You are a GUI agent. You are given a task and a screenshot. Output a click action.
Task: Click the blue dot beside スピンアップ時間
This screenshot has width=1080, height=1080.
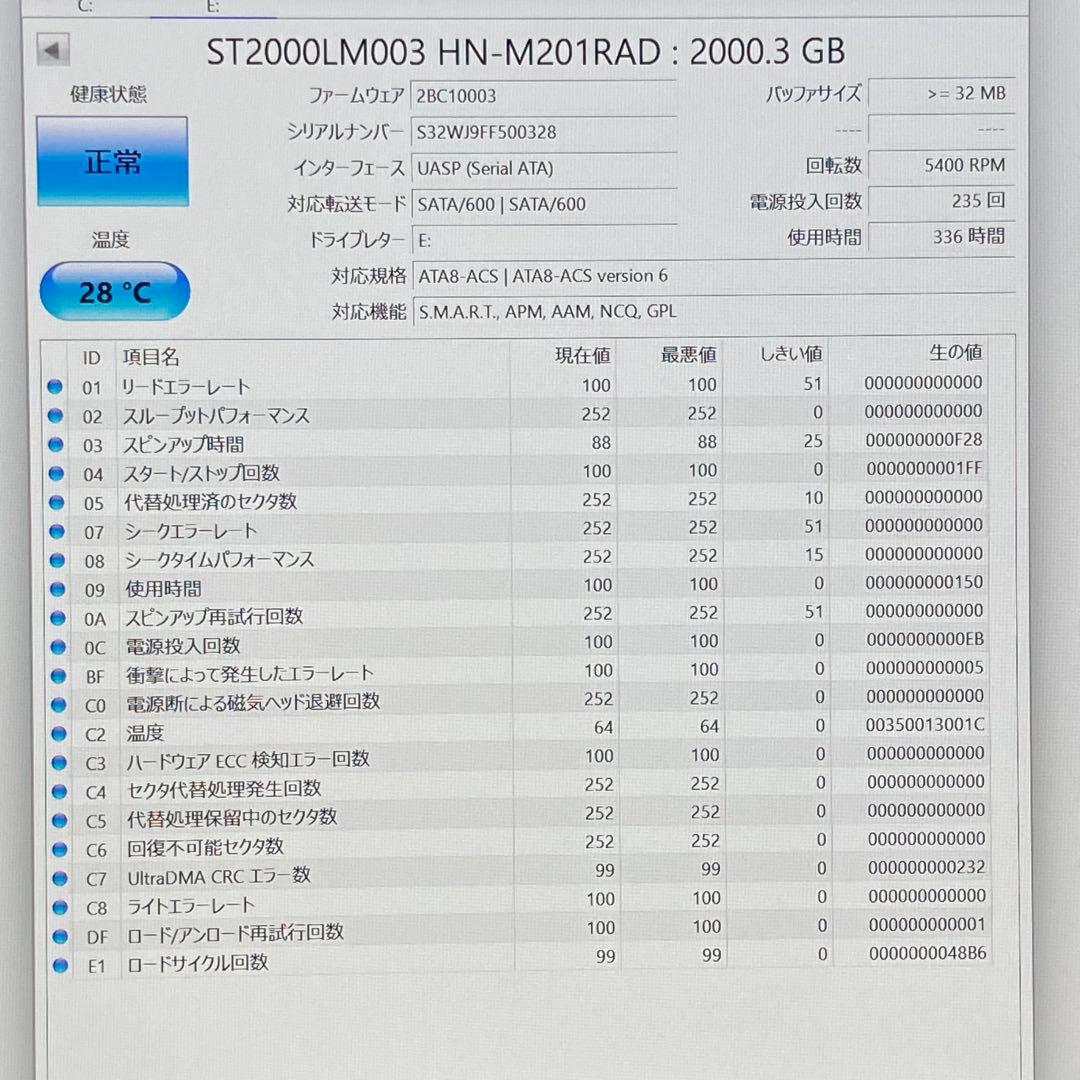tap(57, 444)
